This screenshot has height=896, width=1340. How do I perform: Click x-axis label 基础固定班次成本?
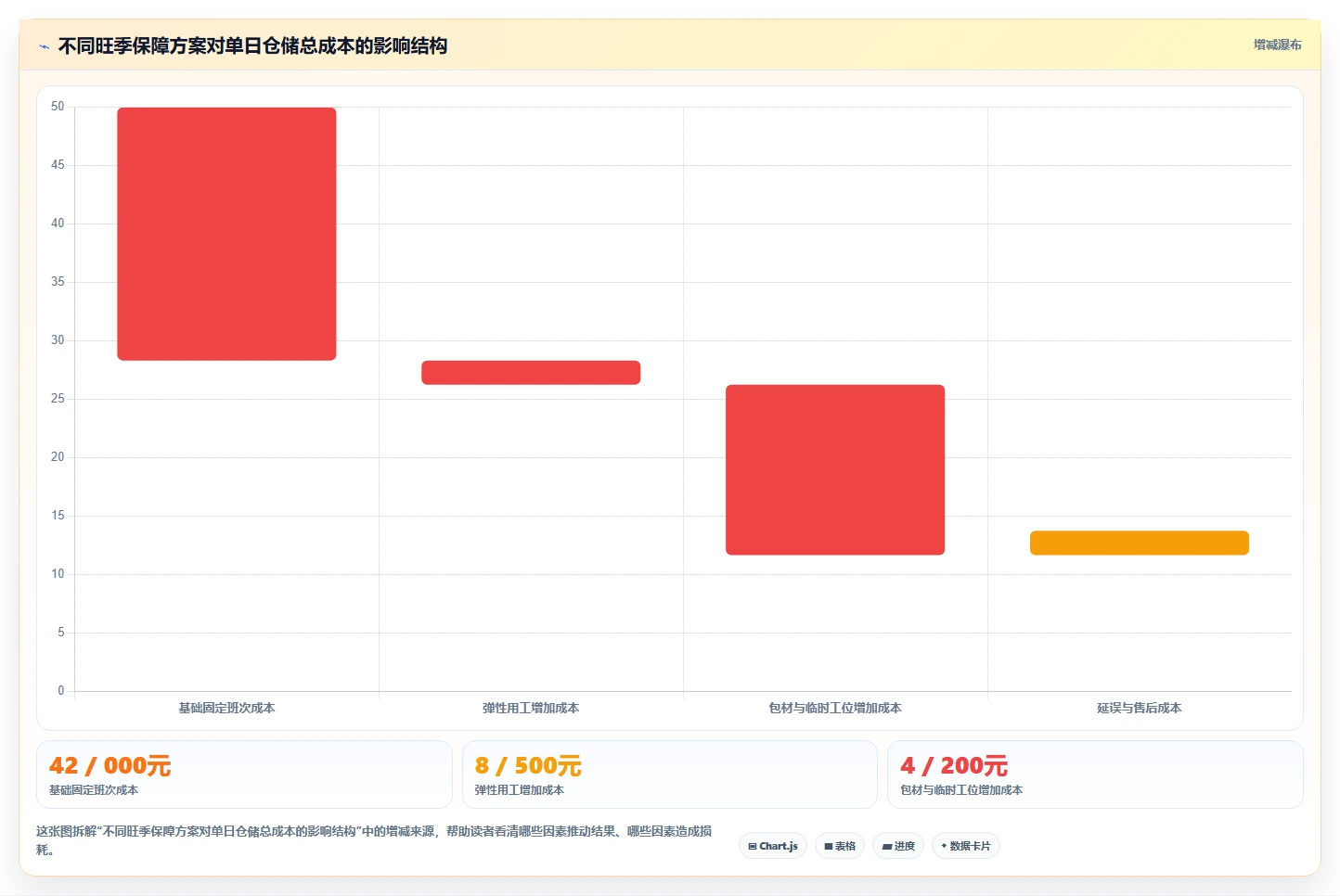[226, 708]
